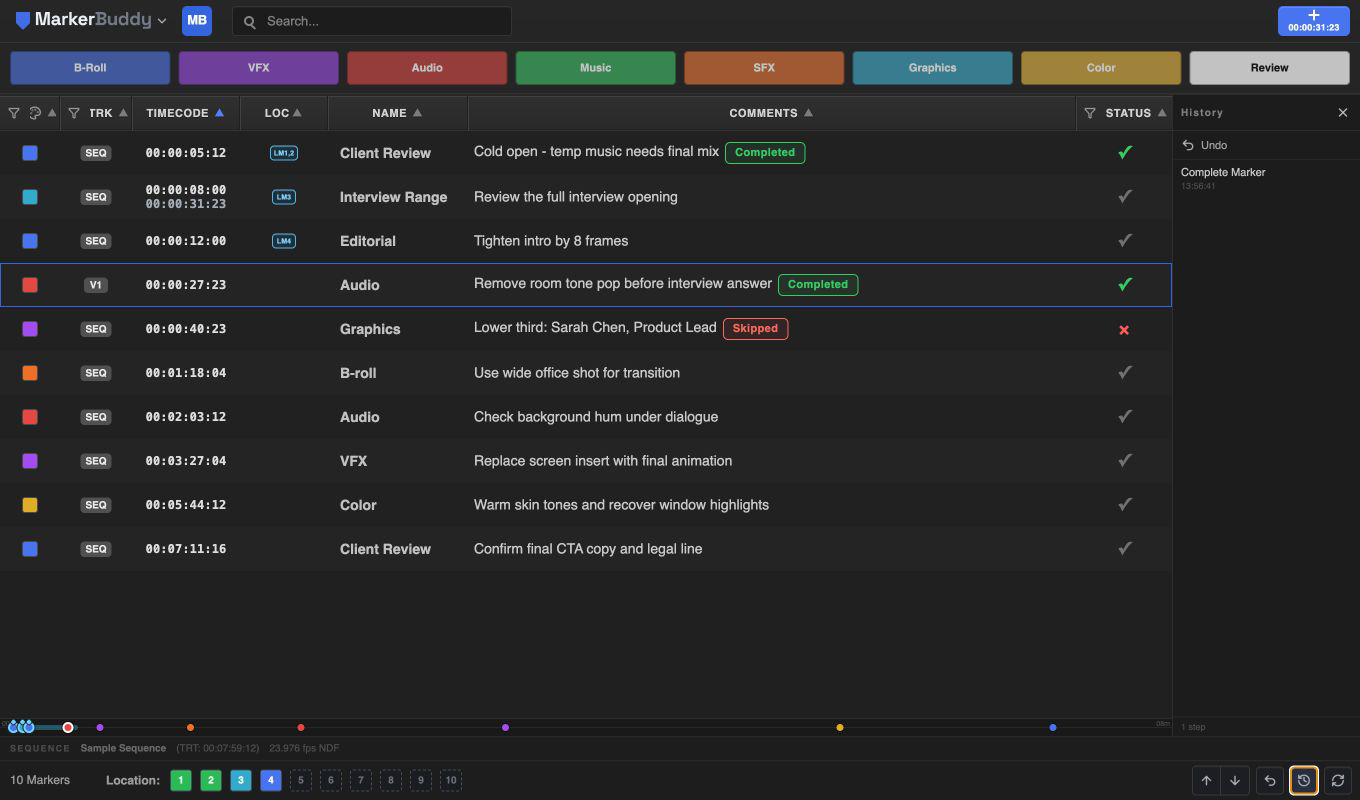
Task: Toggle the green checkmark on the 00:00:27:23 Audio row
Action: tap(1125, 285)
